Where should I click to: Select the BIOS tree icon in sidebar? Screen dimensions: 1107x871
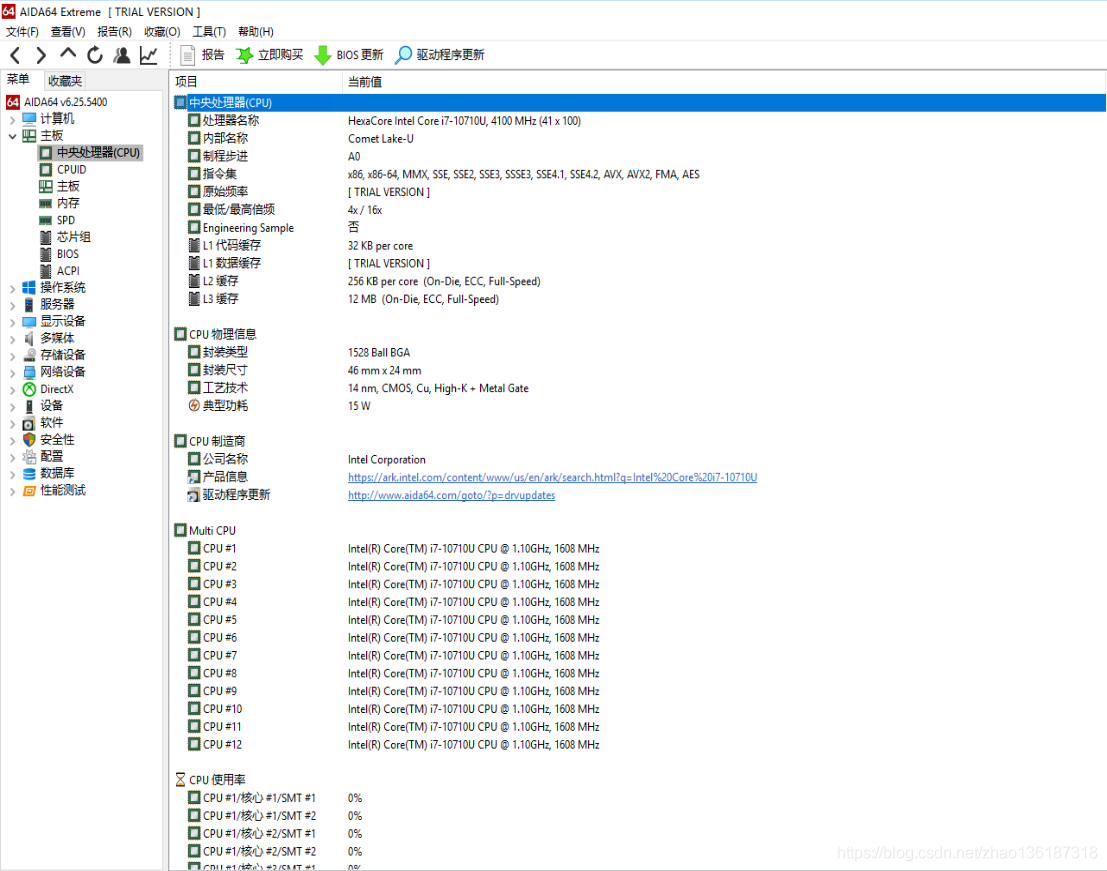[x=46, y=254]
